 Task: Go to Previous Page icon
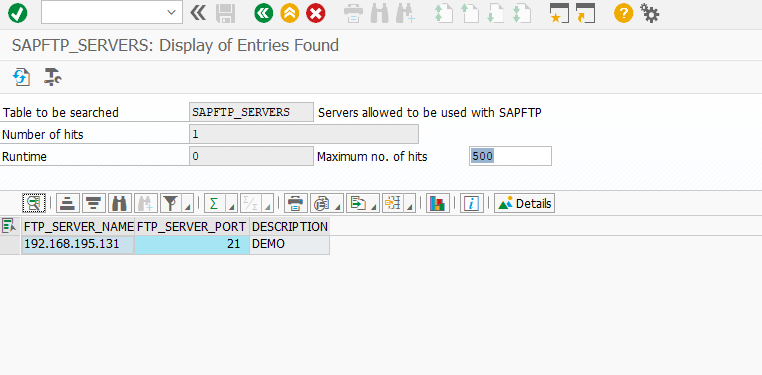[x=469, y=14]
